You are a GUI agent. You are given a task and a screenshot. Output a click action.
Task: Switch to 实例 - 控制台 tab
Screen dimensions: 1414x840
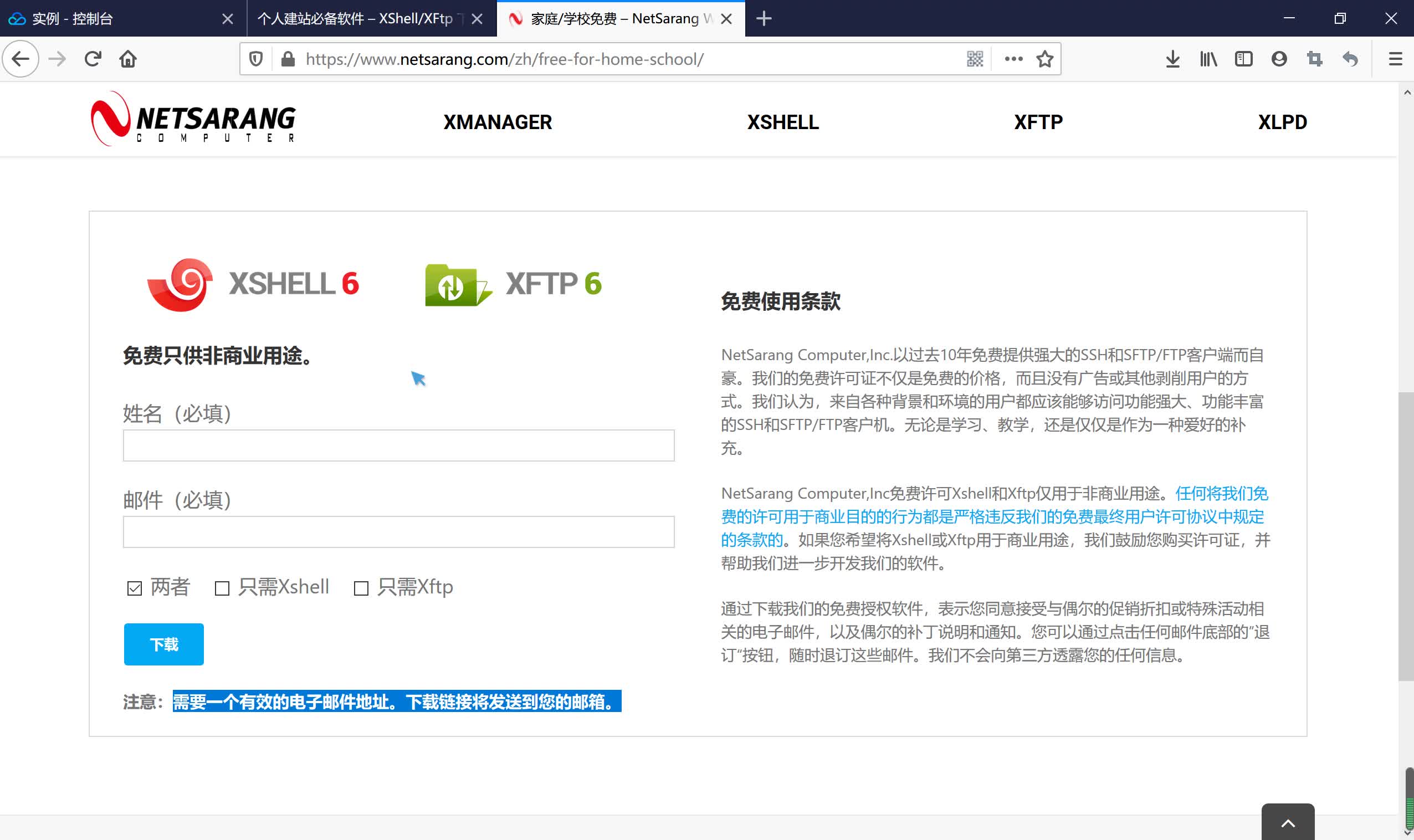[124, 19]
